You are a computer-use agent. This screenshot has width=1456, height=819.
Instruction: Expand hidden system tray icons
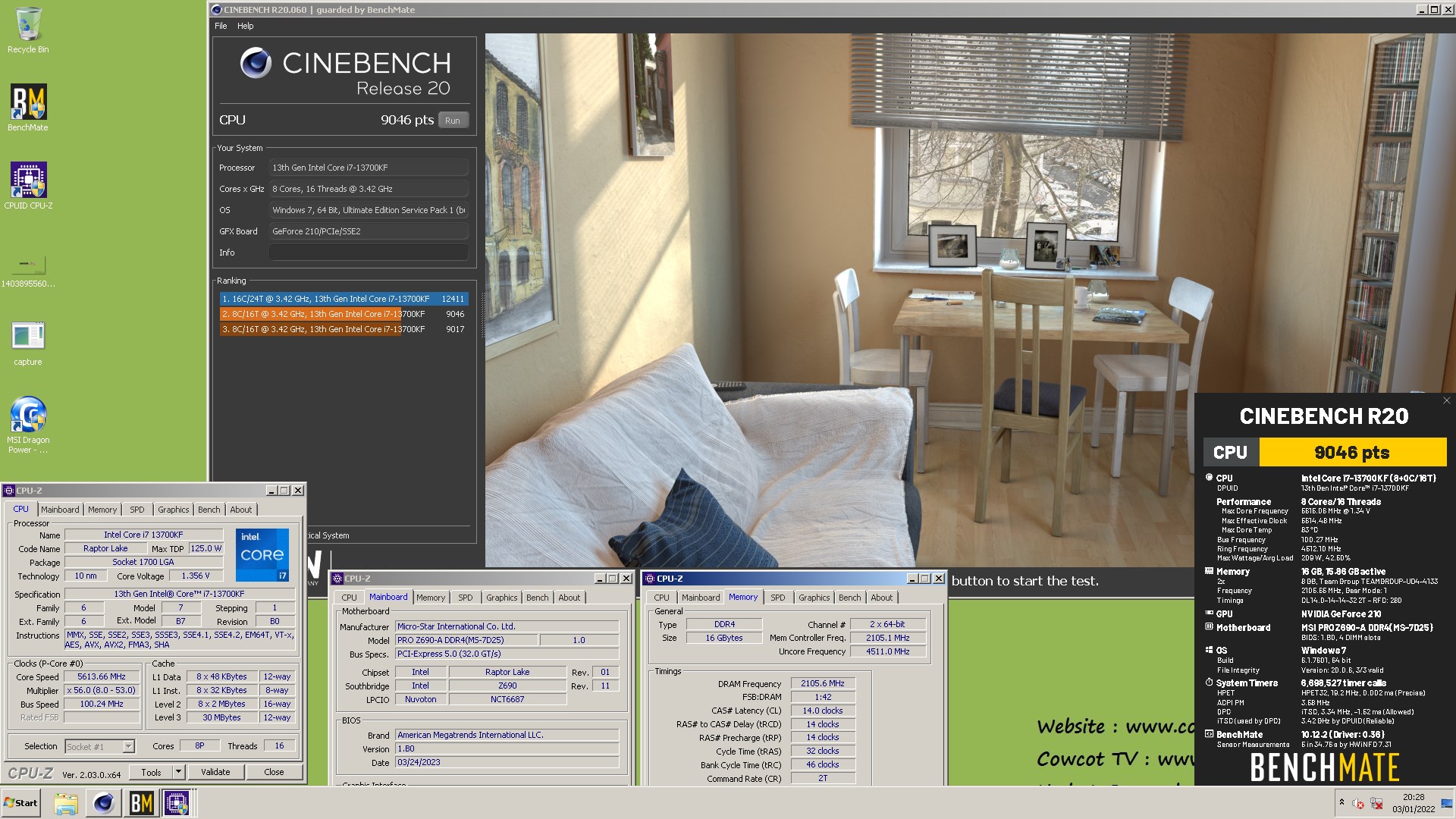1341,803
